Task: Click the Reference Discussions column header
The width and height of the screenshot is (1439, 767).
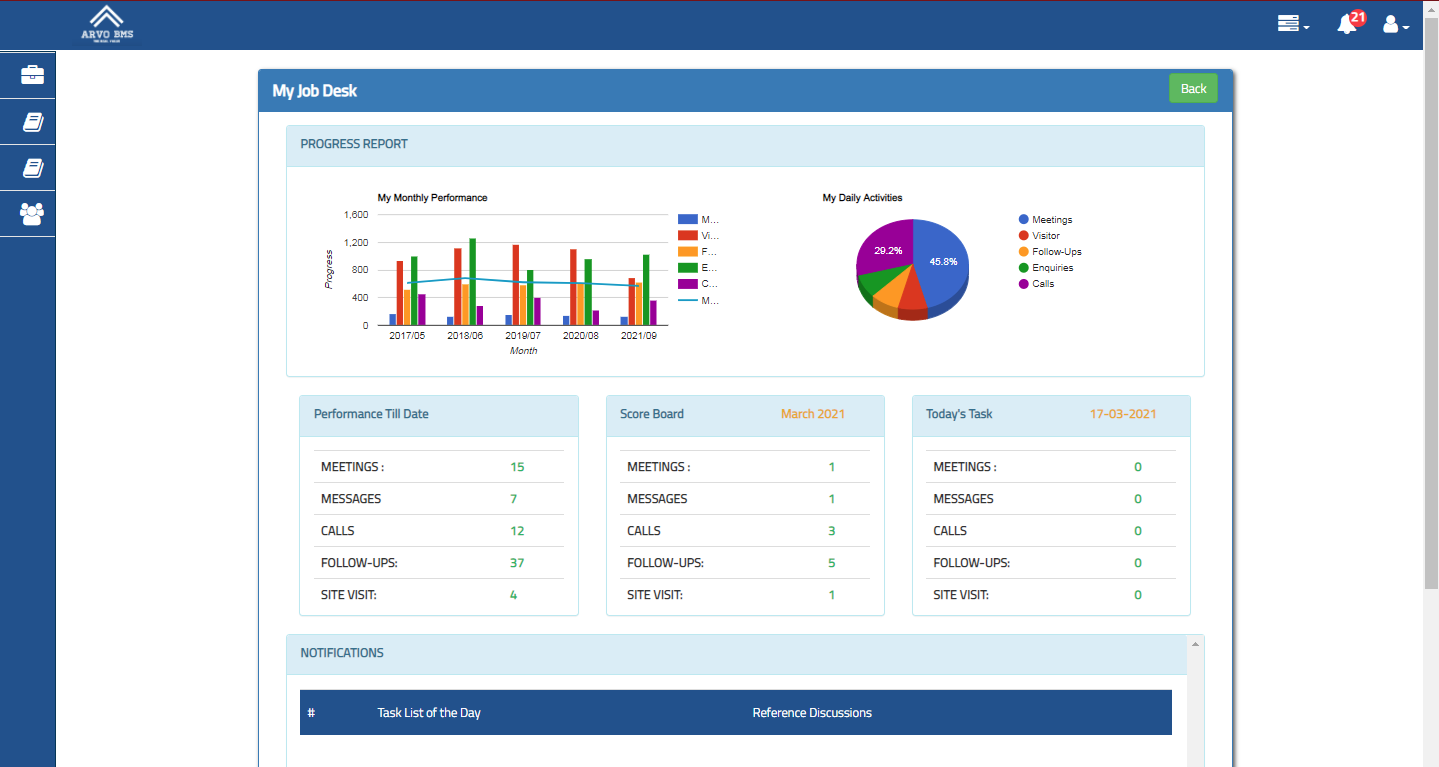Action: click(x=812, y=713)
